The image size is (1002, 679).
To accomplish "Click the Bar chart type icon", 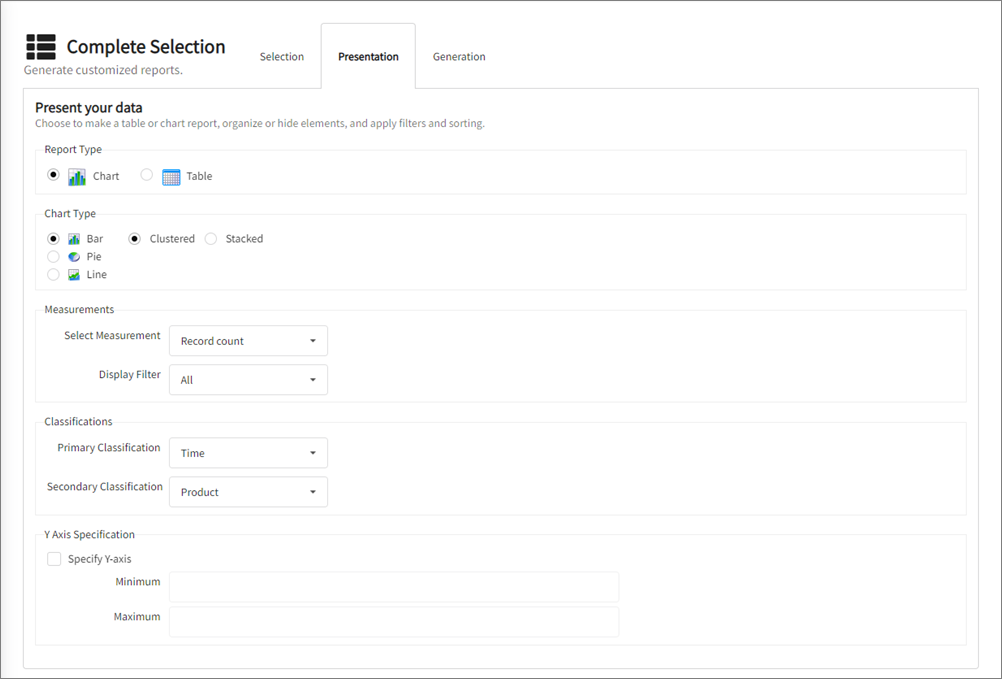I will coord(74,239).
